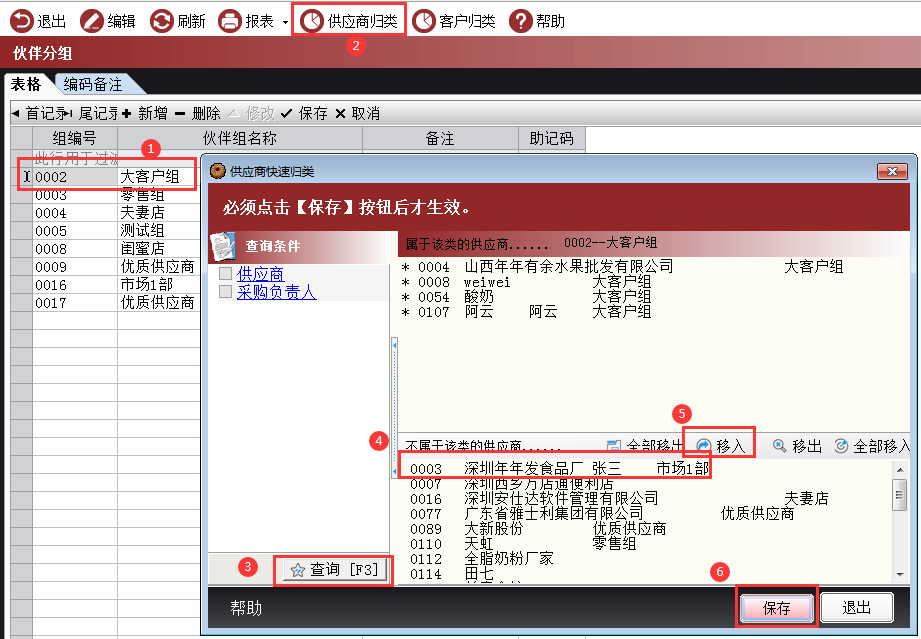Switch to the 表格 tab
The image size is (921, 639).
[26, 85]
